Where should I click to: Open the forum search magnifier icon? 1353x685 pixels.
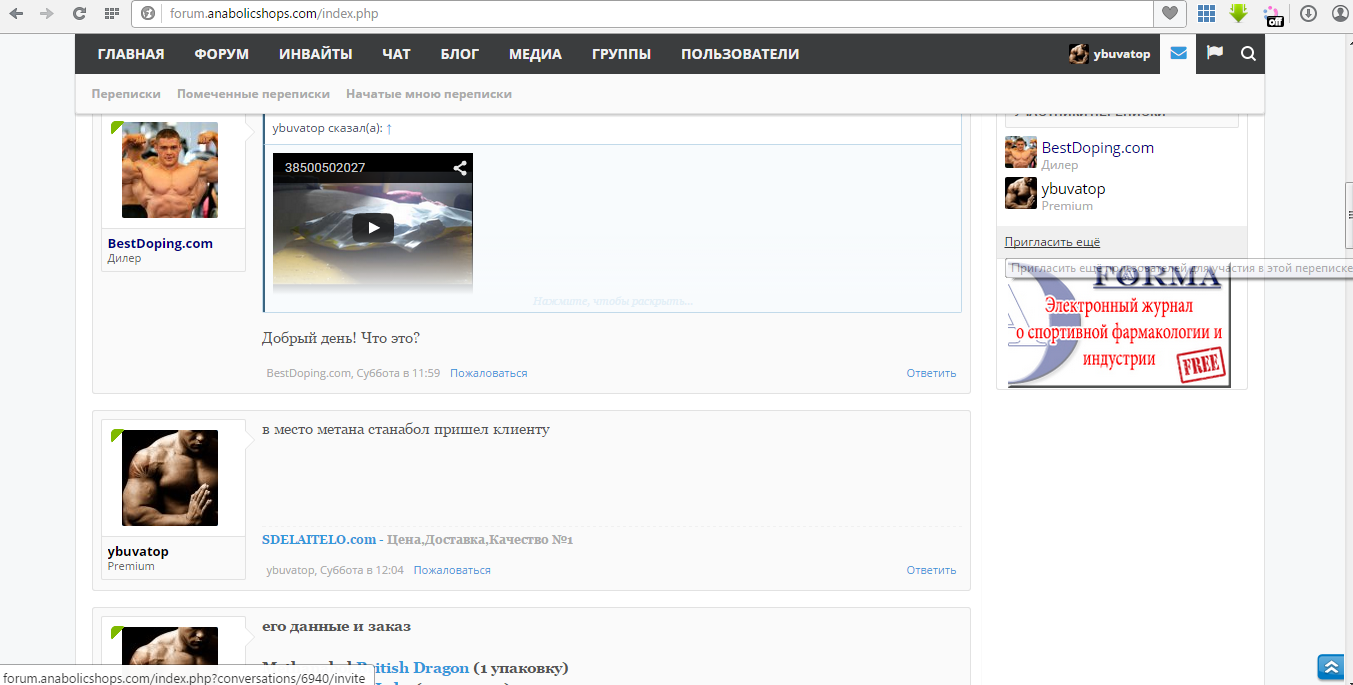pyautogui.click(x=1248, y=54)
